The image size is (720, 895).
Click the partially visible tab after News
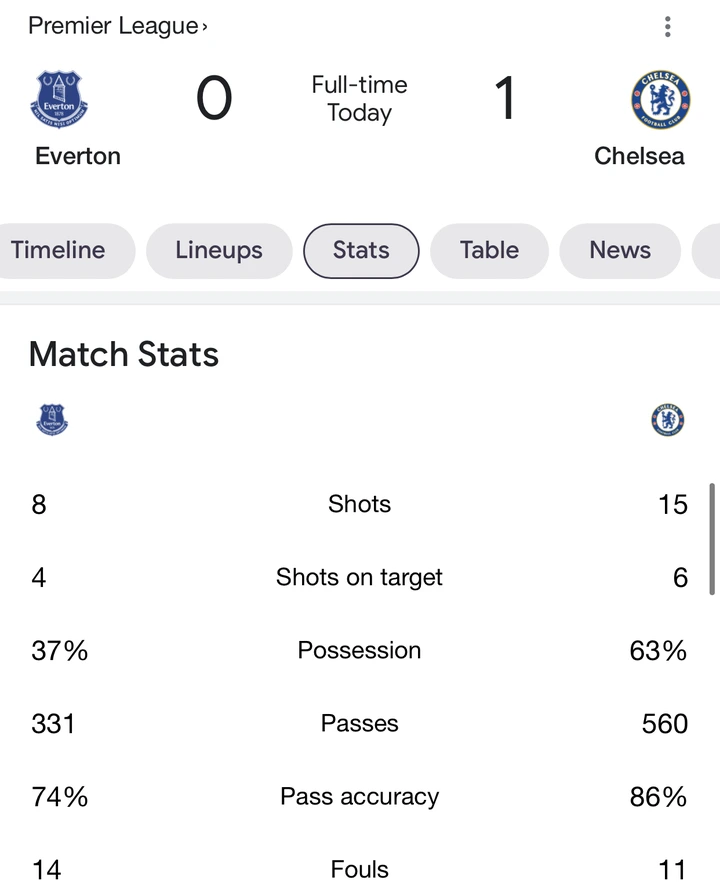pos(708,250)
